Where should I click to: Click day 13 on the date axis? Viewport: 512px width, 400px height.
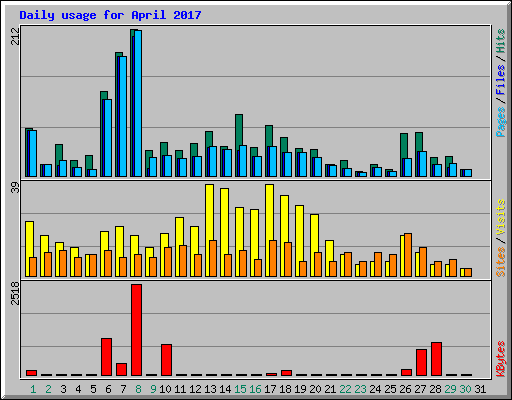(x=210, y=389)
